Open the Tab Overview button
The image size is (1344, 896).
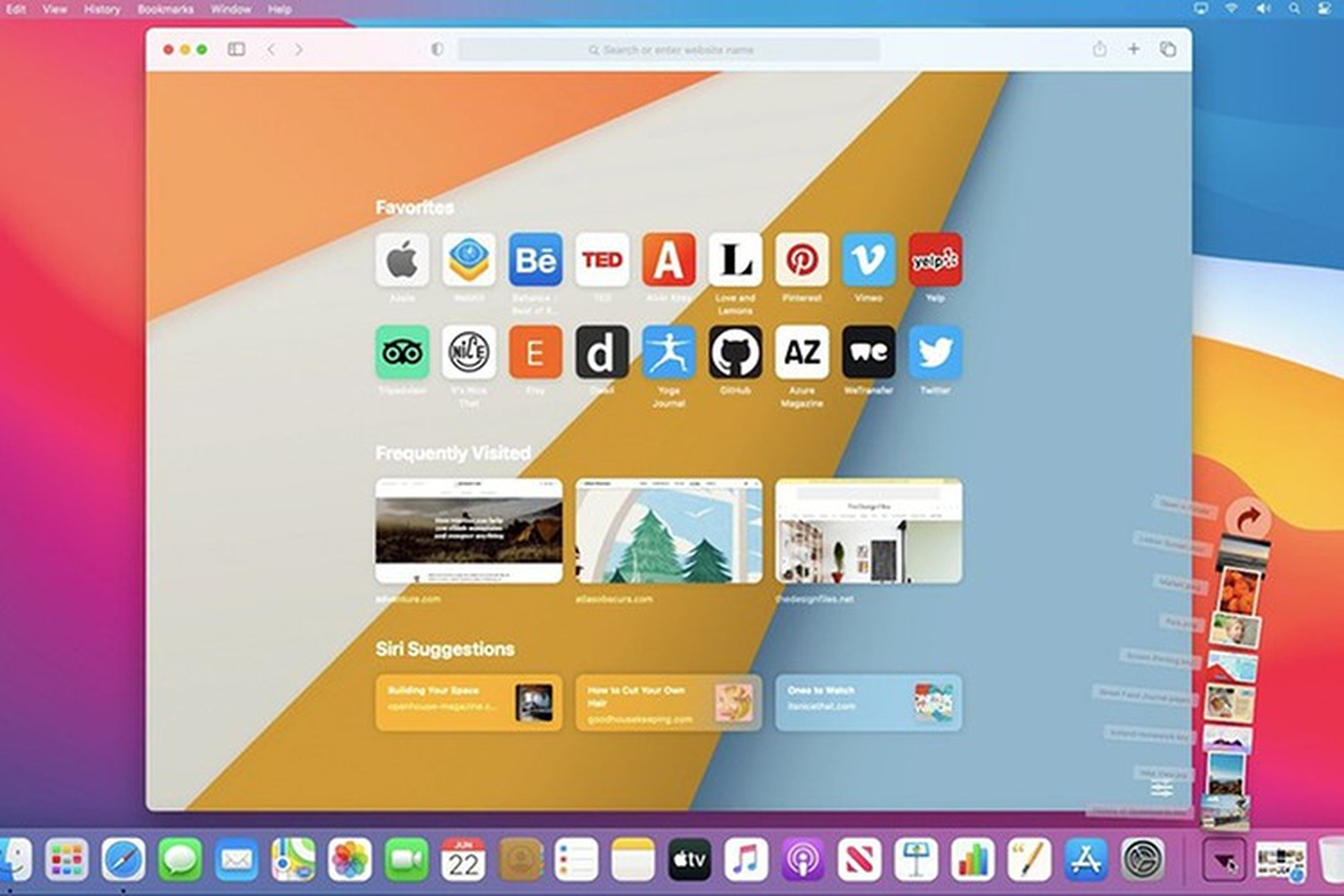(1166, 50)
